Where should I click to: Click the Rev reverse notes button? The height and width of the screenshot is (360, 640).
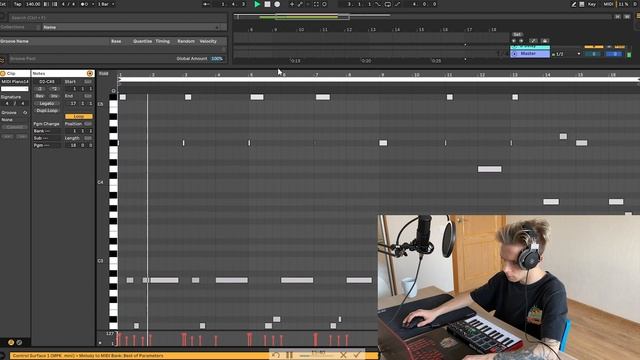[x=40, y=96]
